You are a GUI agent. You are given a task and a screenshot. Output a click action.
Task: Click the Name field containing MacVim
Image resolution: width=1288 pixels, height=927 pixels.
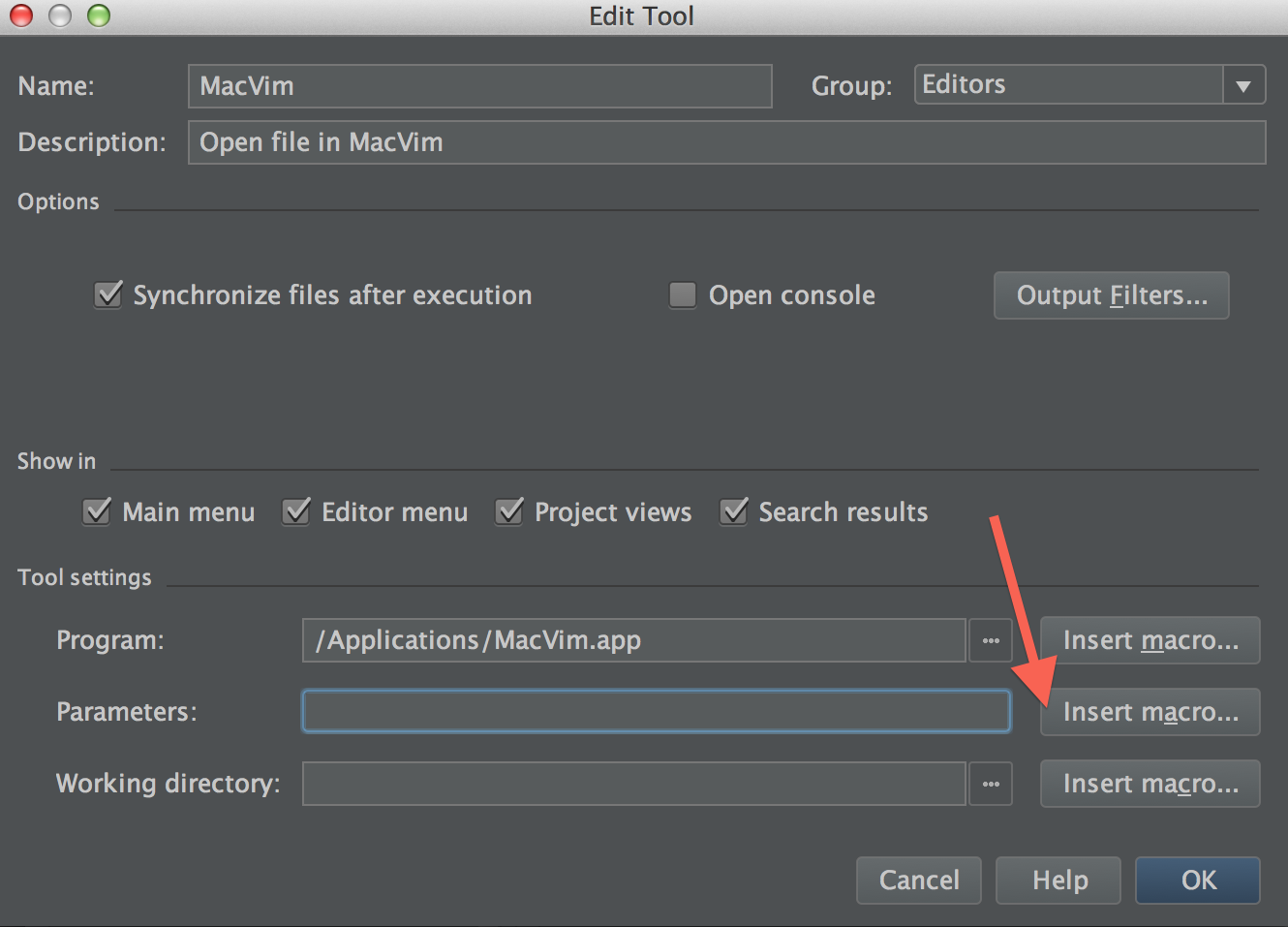(479, 86)
